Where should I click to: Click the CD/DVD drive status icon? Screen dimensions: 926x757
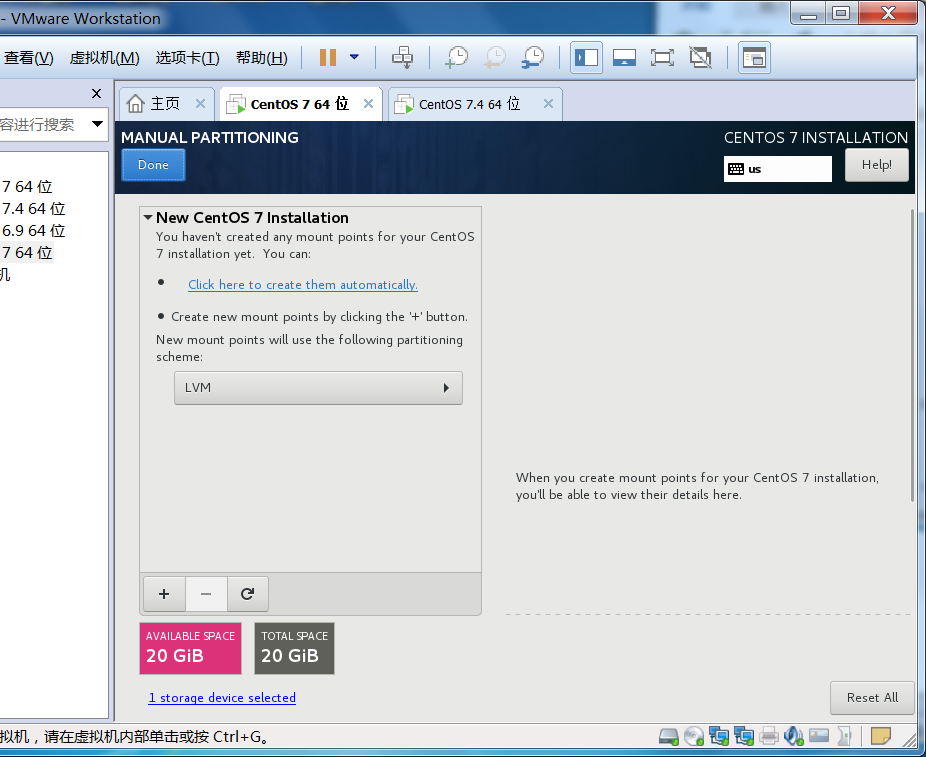pos(694,736)
